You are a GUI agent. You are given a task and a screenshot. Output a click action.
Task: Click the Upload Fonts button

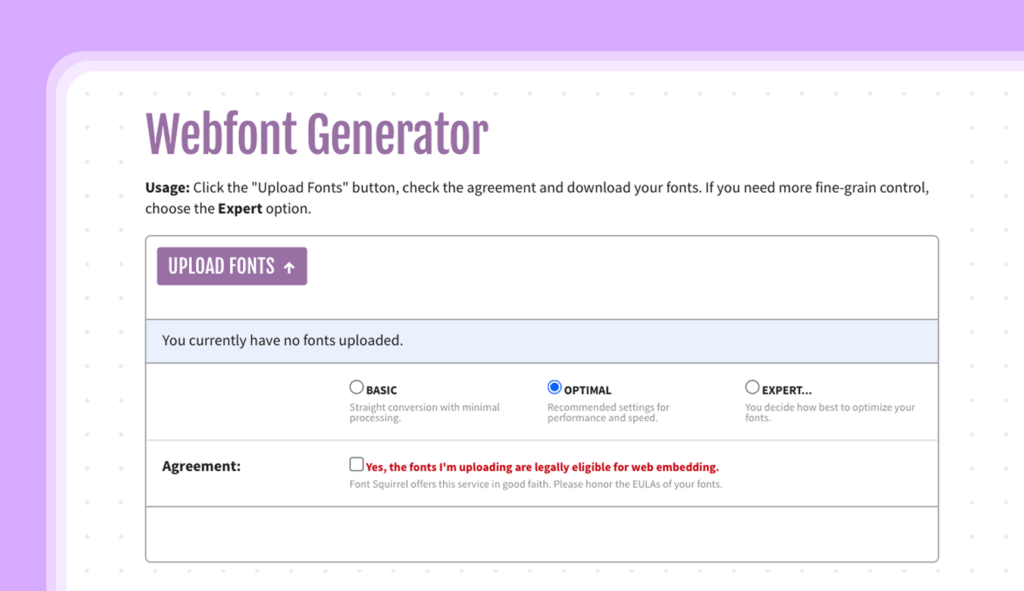[231, 265]
